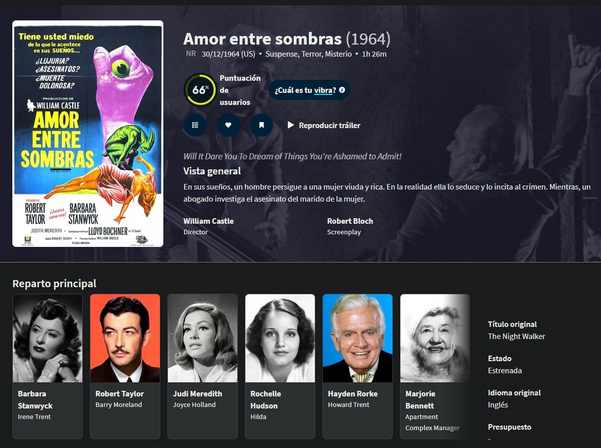Add movie to a list icon
601x448 pixels.
click(195, 125)
